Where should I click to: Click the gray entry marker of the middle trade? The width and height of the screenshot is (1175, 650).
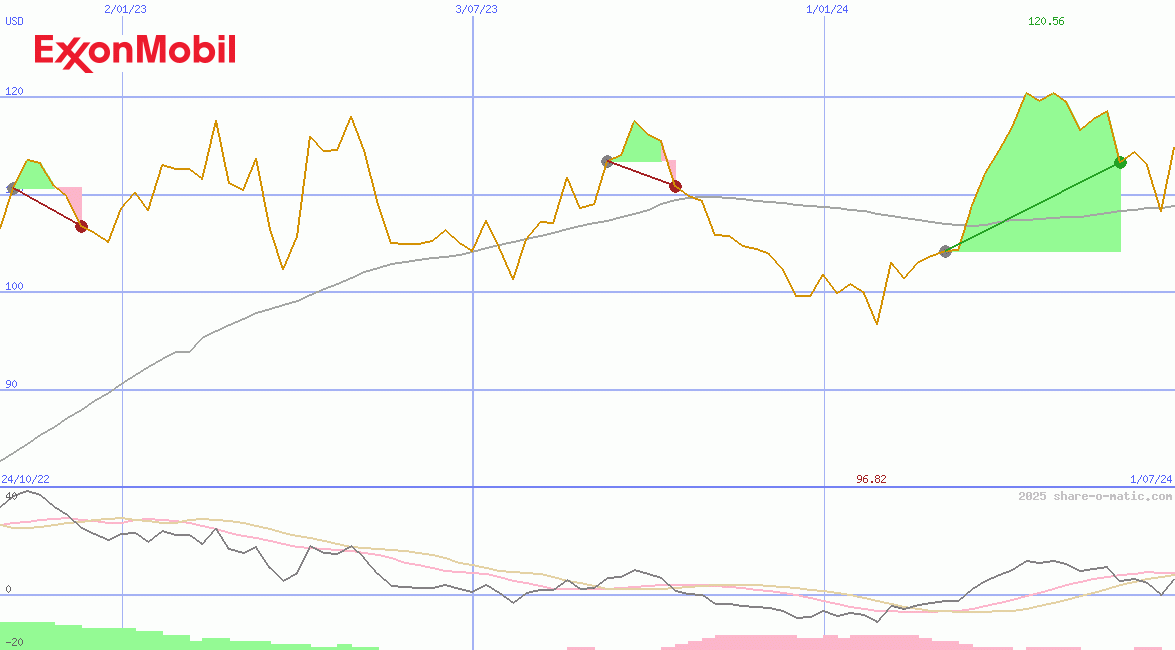(607, 161)
